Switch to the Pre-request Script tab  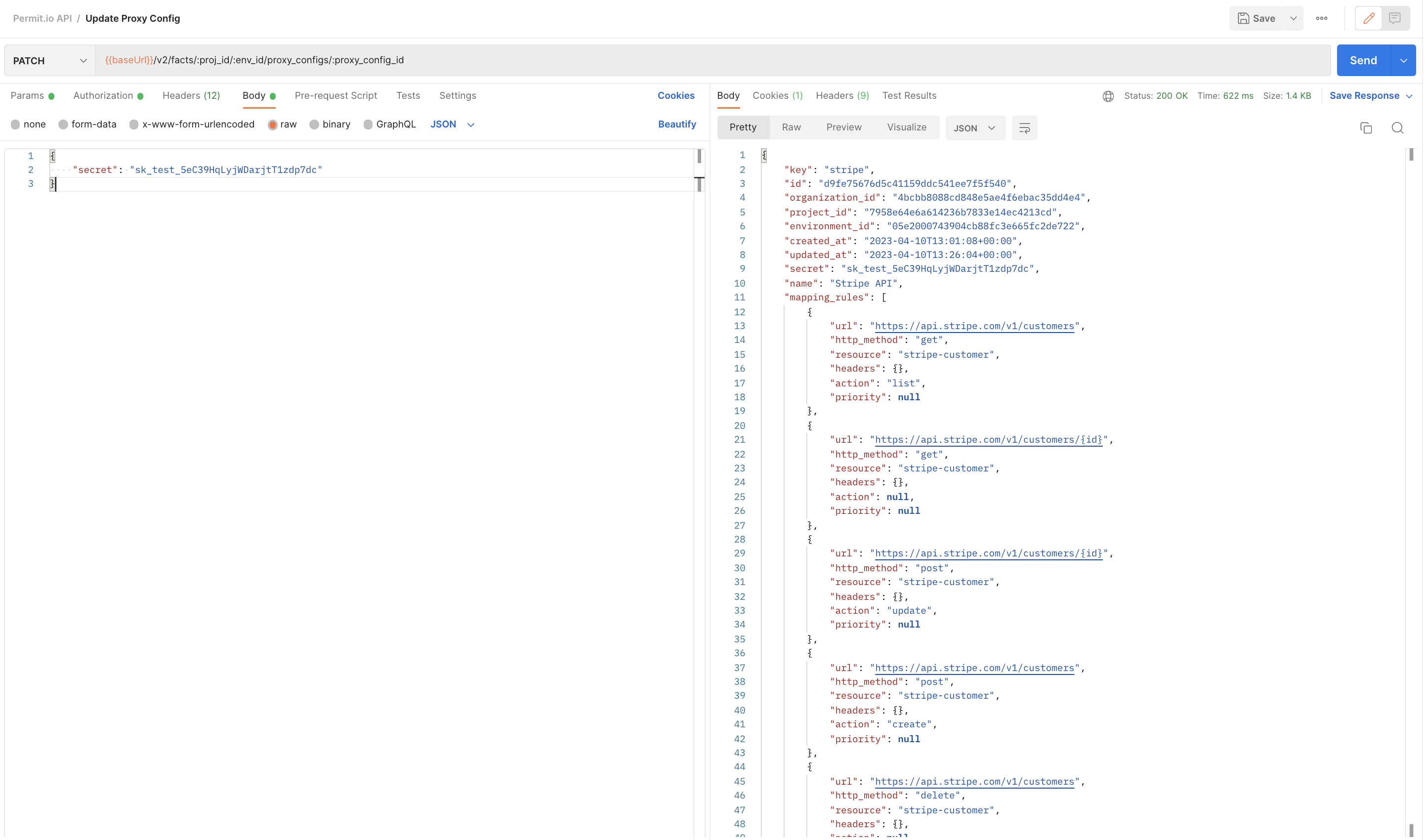(336, 96)
